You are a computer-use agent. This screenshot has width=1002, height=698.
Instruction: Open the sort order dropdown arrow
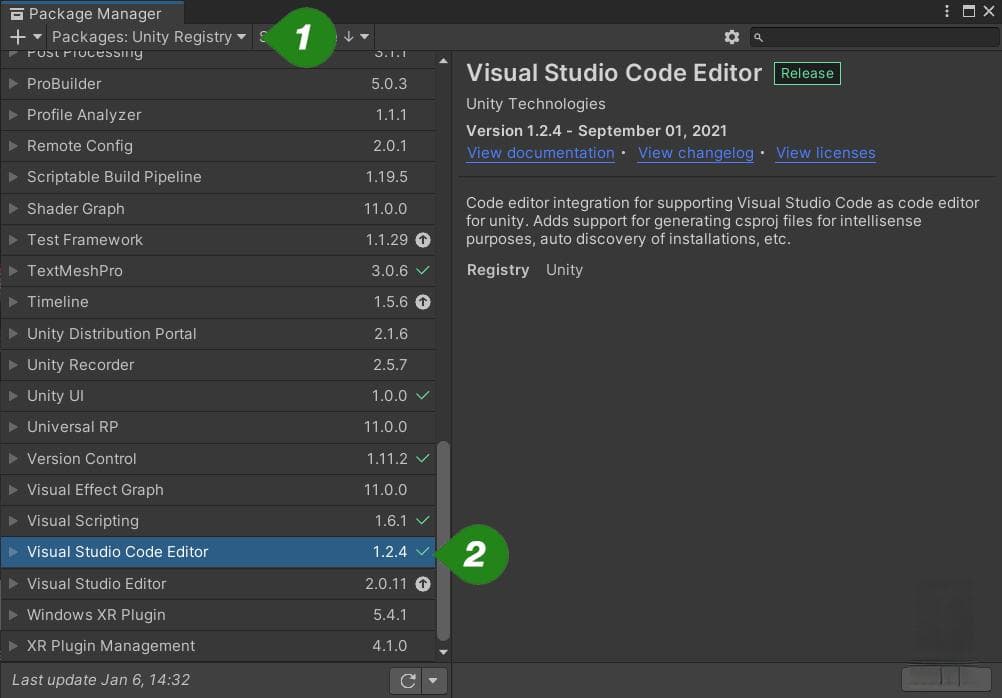coord(364,37)
